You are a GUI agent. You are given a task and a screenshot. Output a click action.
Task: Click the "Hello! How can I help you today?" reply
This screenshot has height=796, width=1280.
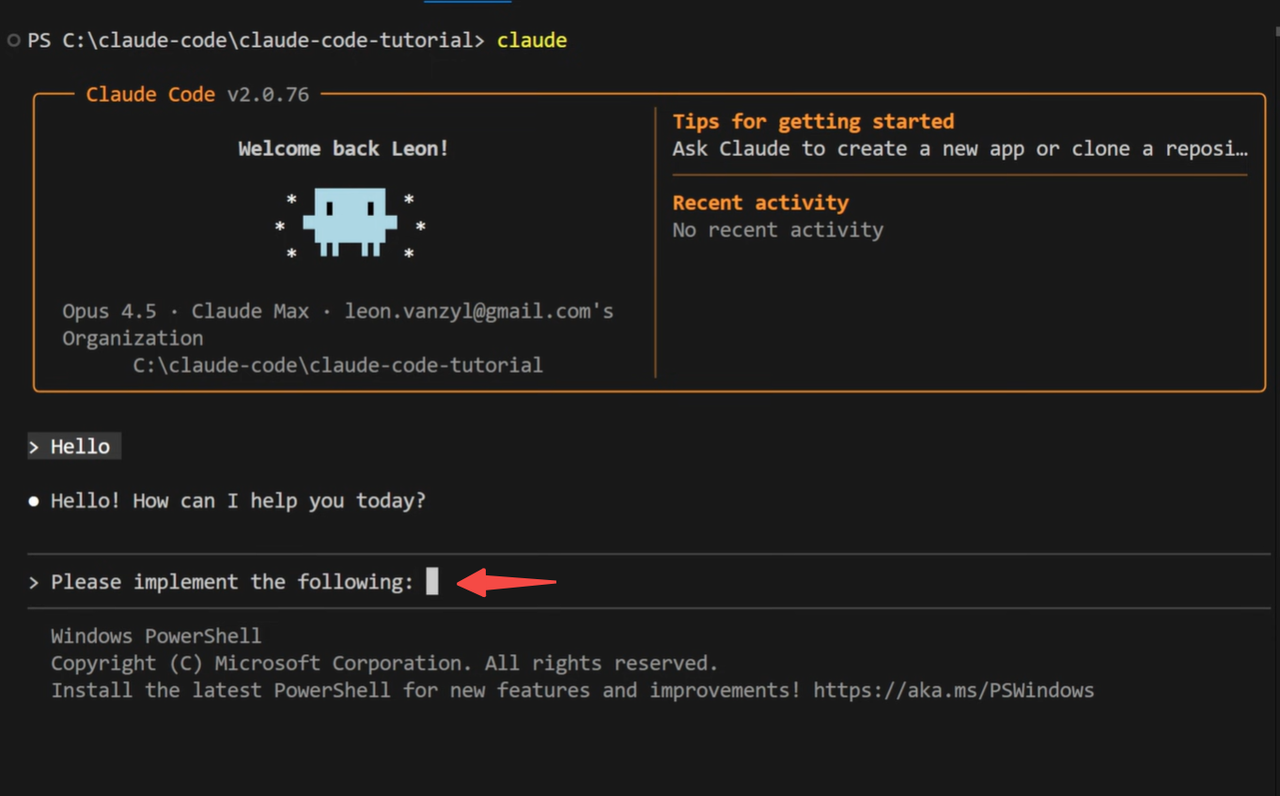pos(238,500)
